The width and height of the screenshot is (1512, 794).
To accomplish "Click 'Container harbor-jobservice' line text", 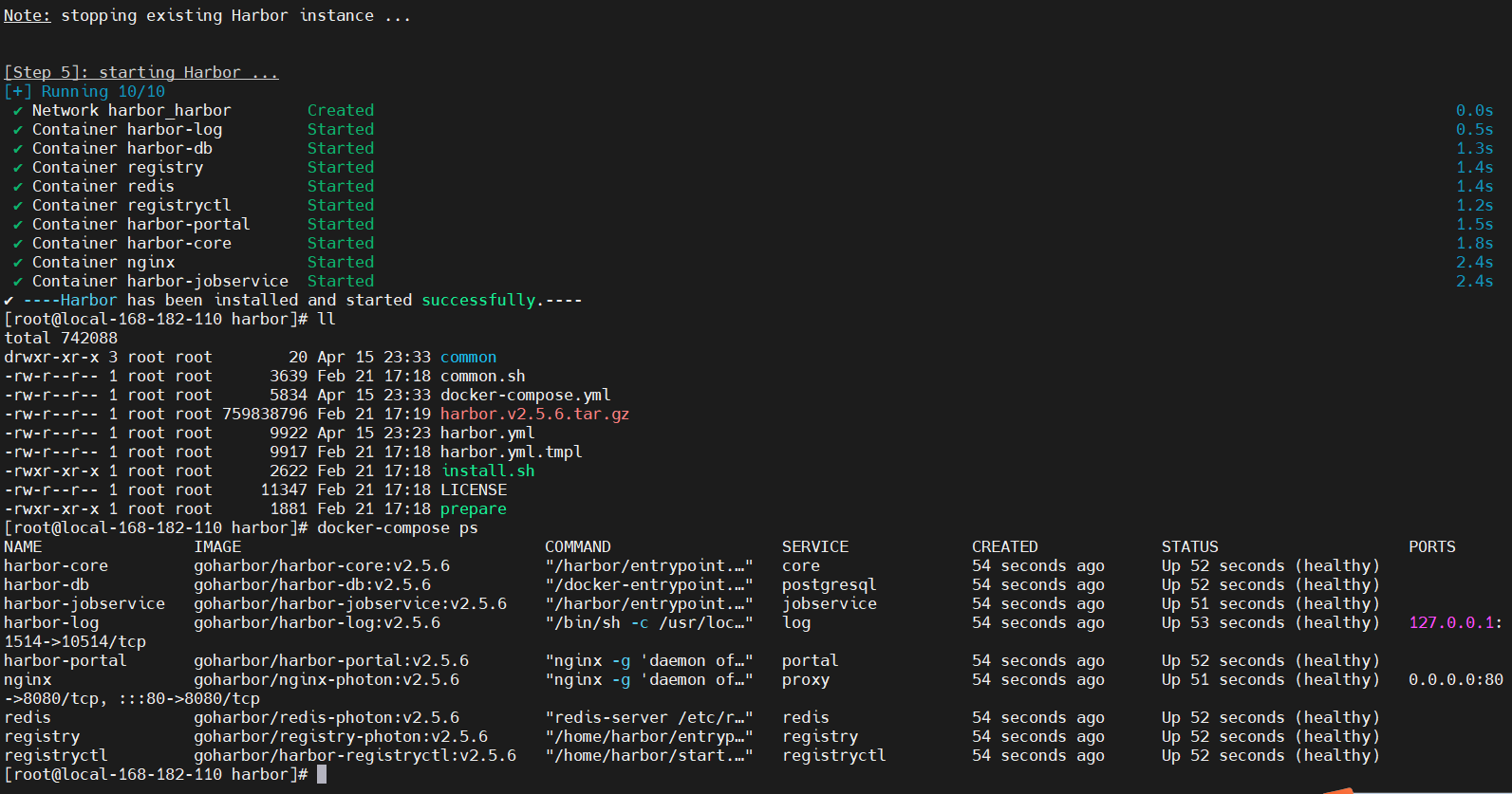I will pyautogui.click(x=160, y=282).
